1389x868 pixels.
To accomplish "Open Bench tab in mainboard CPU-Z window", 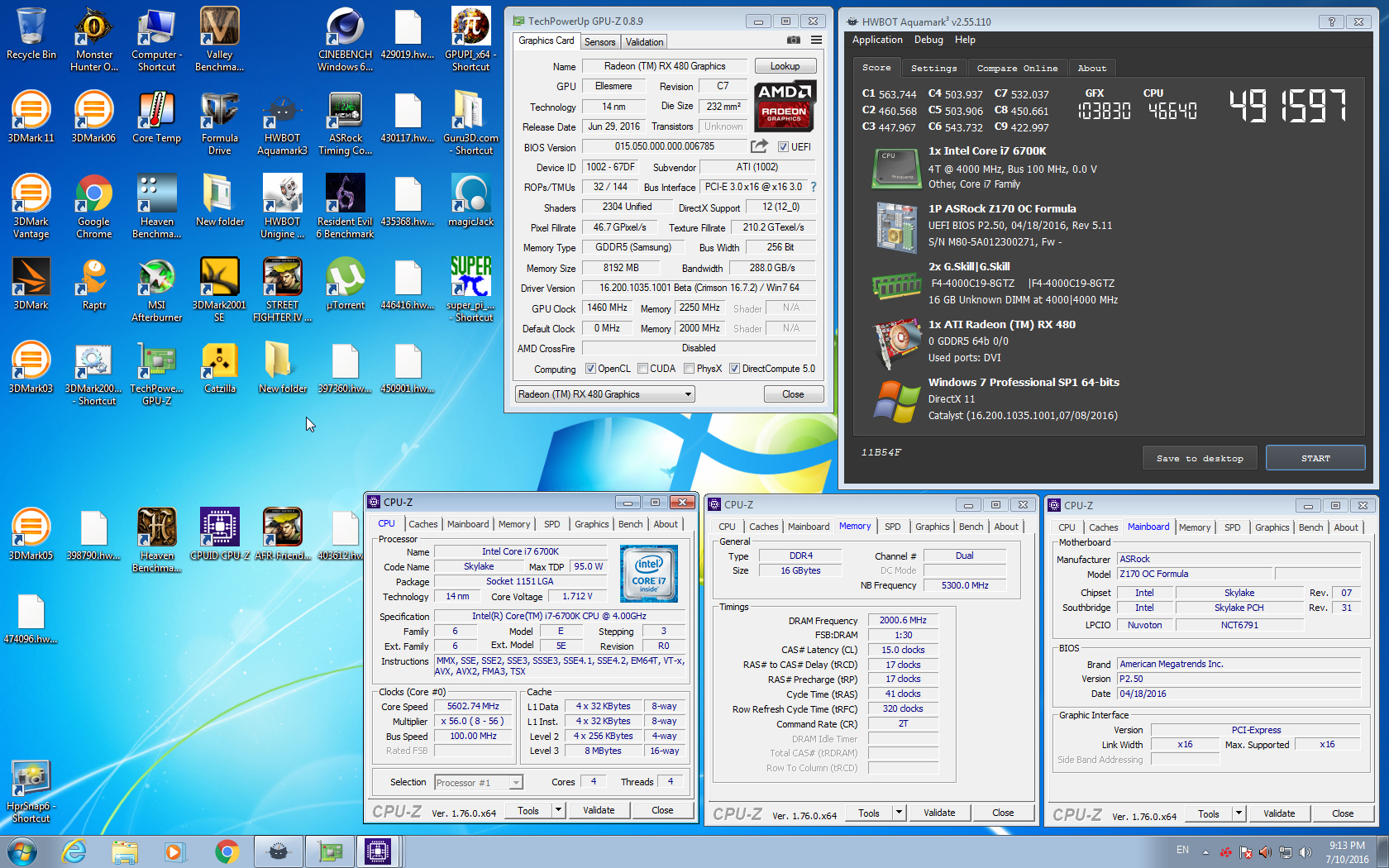I will [1310, 527].
